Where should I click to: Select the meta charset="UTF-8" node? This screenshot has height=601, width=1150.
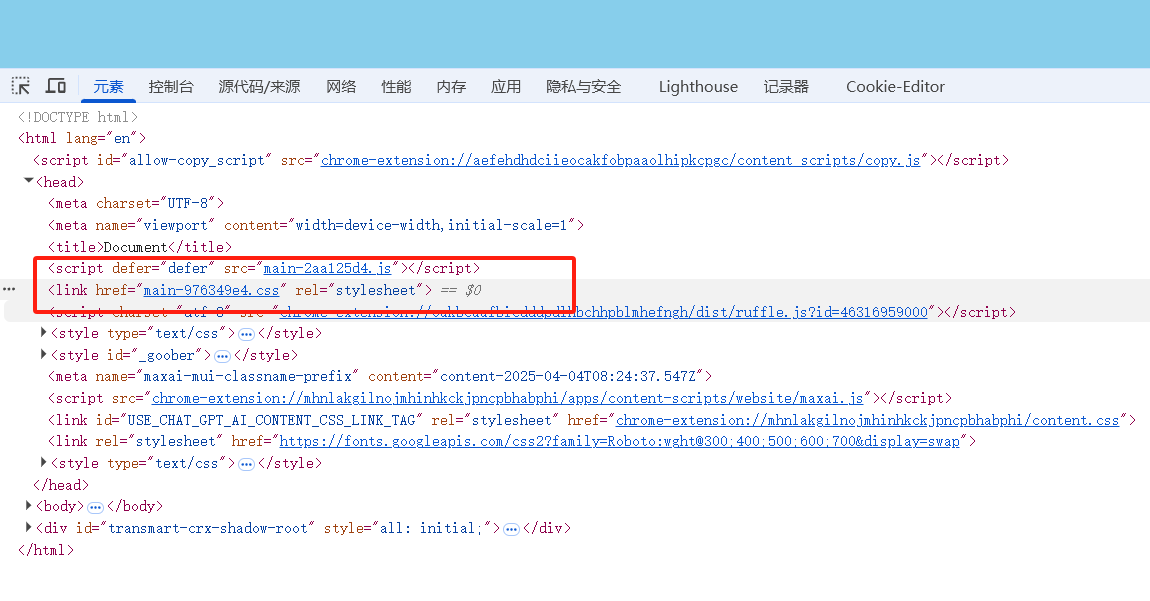(x=136, y=203)
